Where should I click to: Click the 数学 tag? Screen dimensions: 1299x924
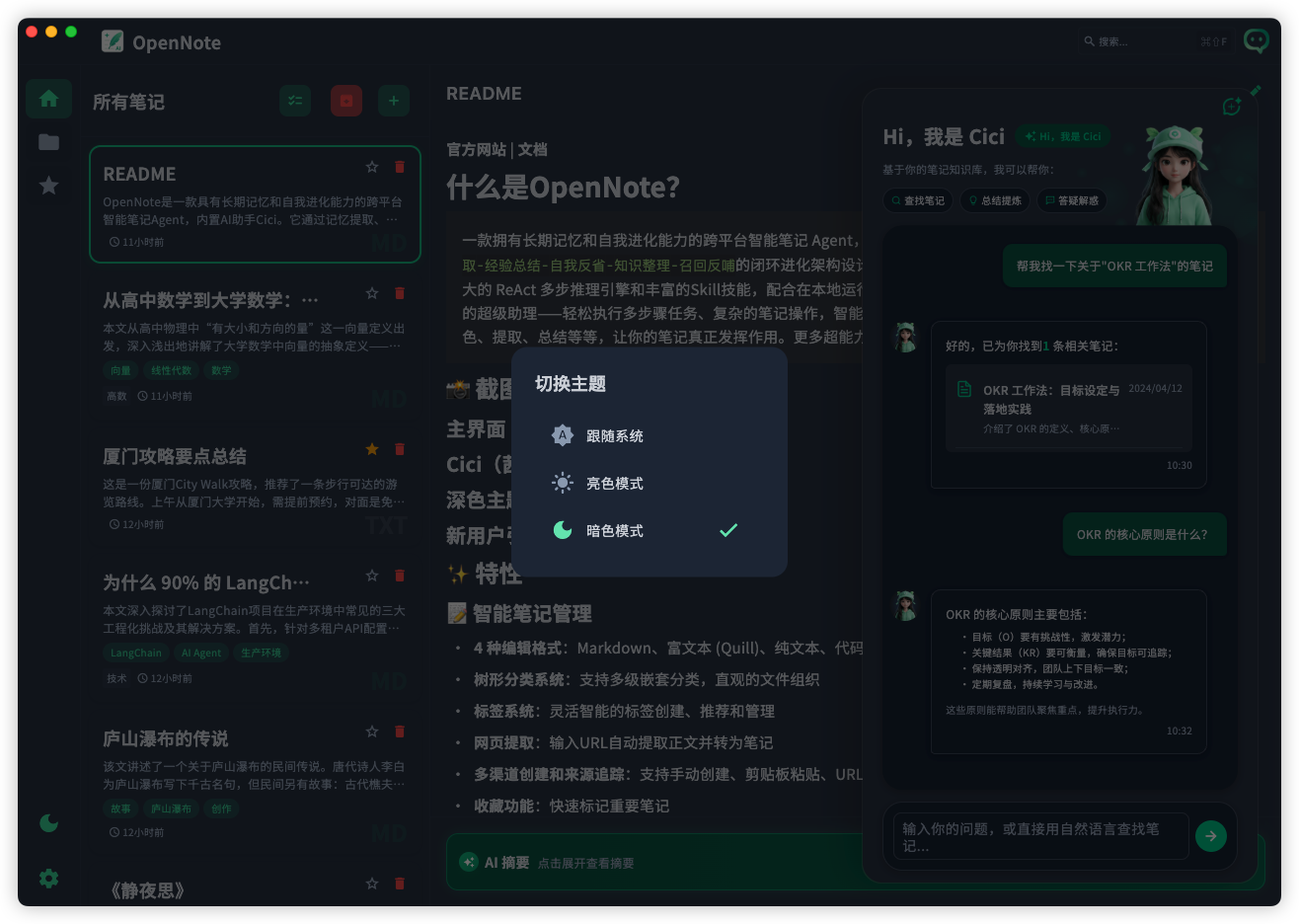(221, 370)
